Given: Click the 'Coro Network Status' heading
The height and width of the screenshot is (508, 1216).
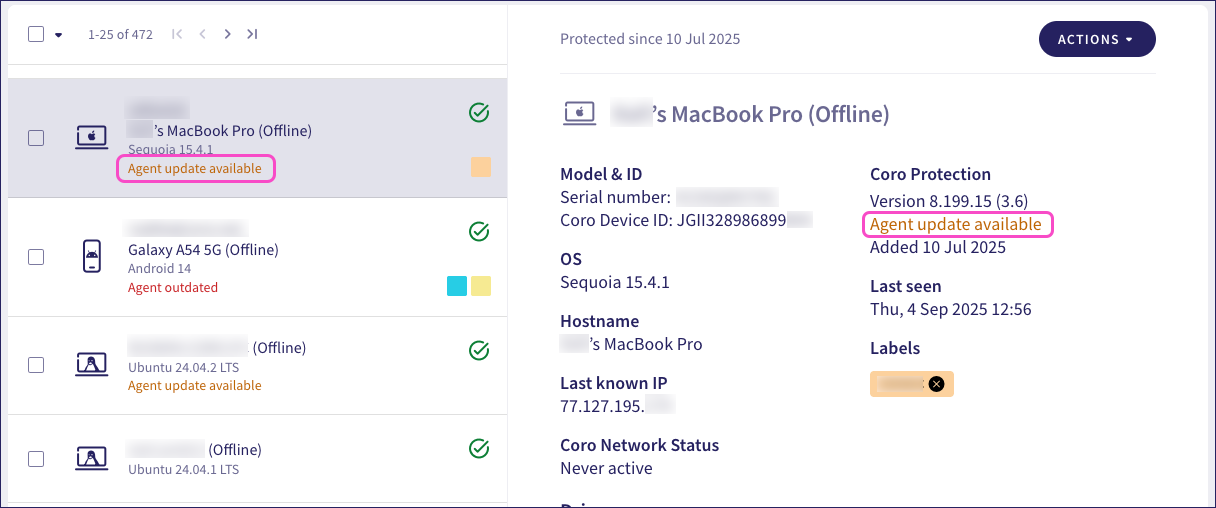Looking at the screenshot, I should tap(639, 445).
